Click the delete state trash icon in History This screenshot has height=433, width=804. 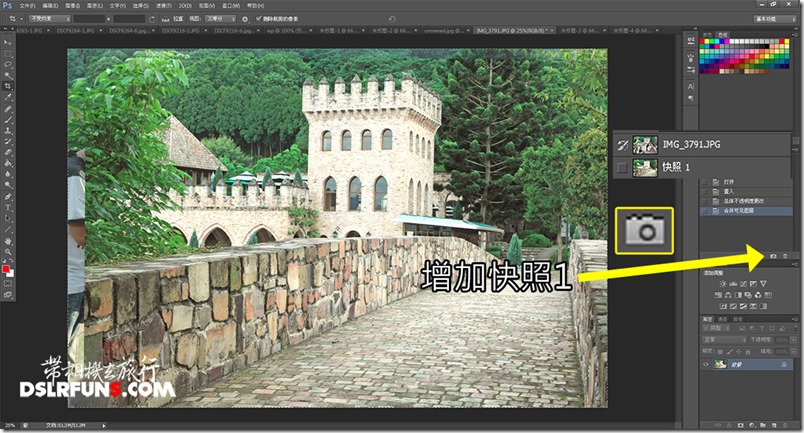coord(785,257)
